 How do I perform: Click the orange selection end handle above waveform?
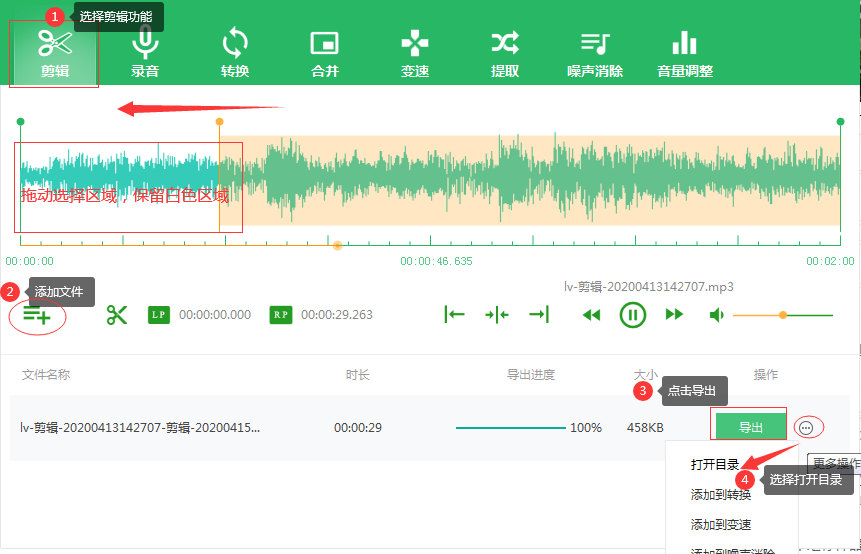point(219,121)
